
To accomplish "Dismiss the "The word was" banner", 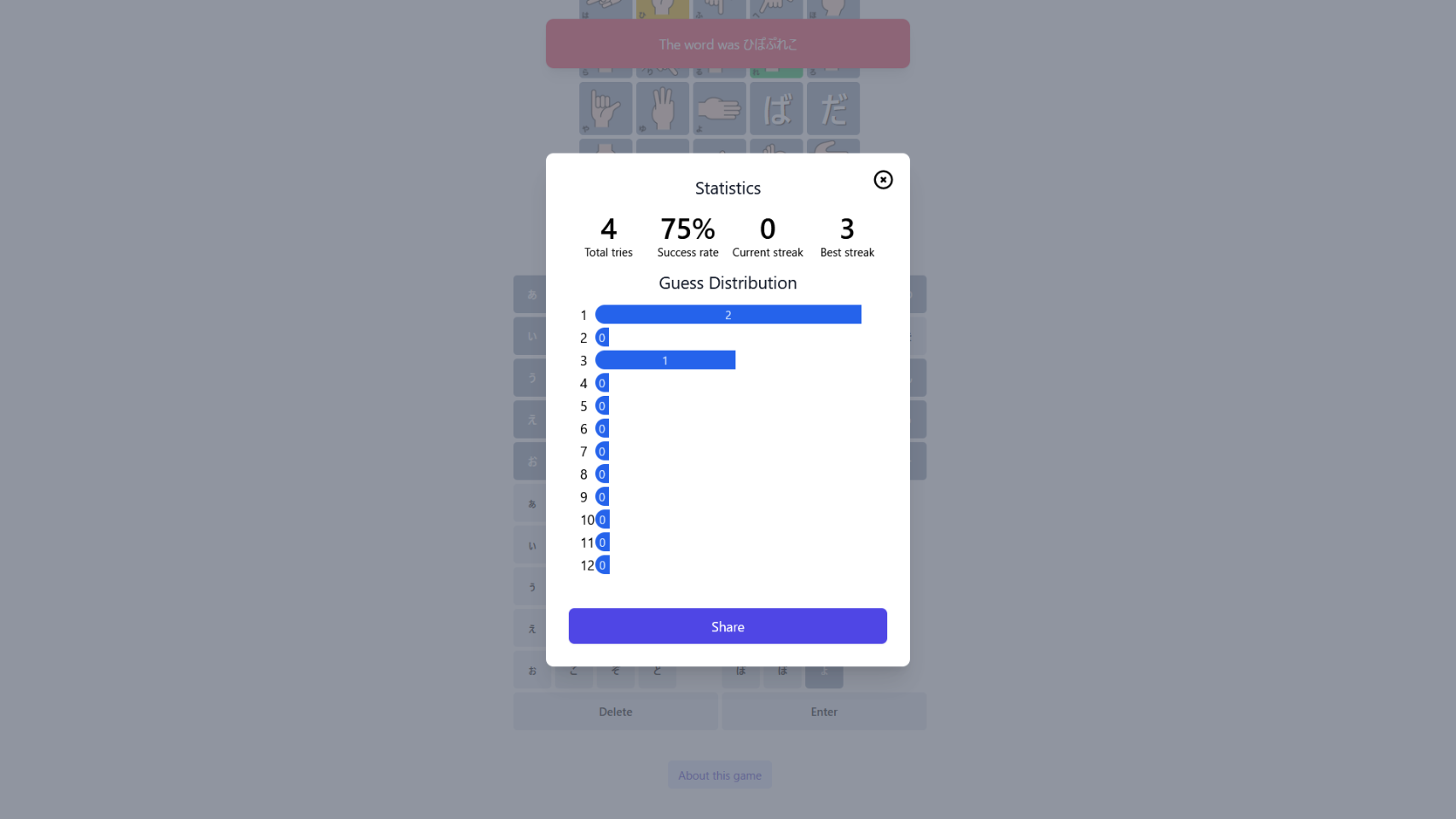I will pos(728,44).
